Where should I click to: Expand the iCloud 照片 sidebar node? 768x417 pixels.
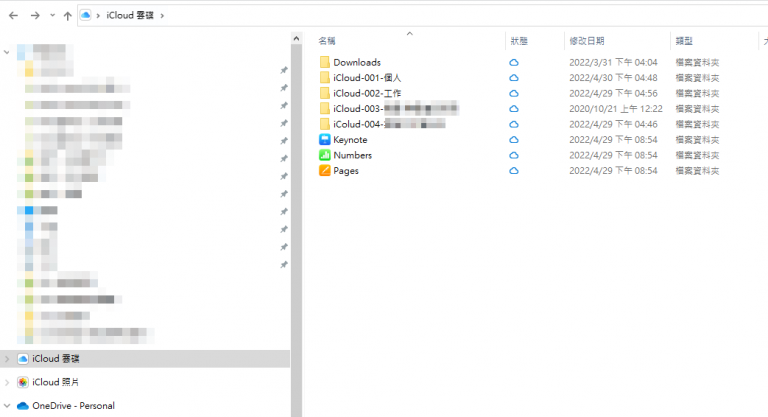[8, 382]
